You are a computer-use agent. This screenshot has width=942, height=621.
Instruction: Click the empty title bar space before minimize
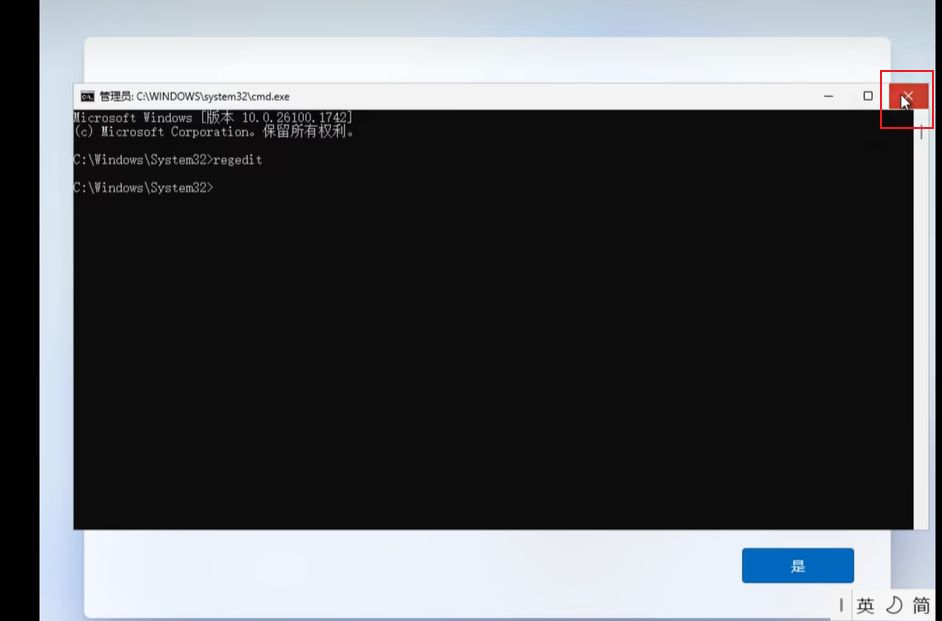click(550, 97)
